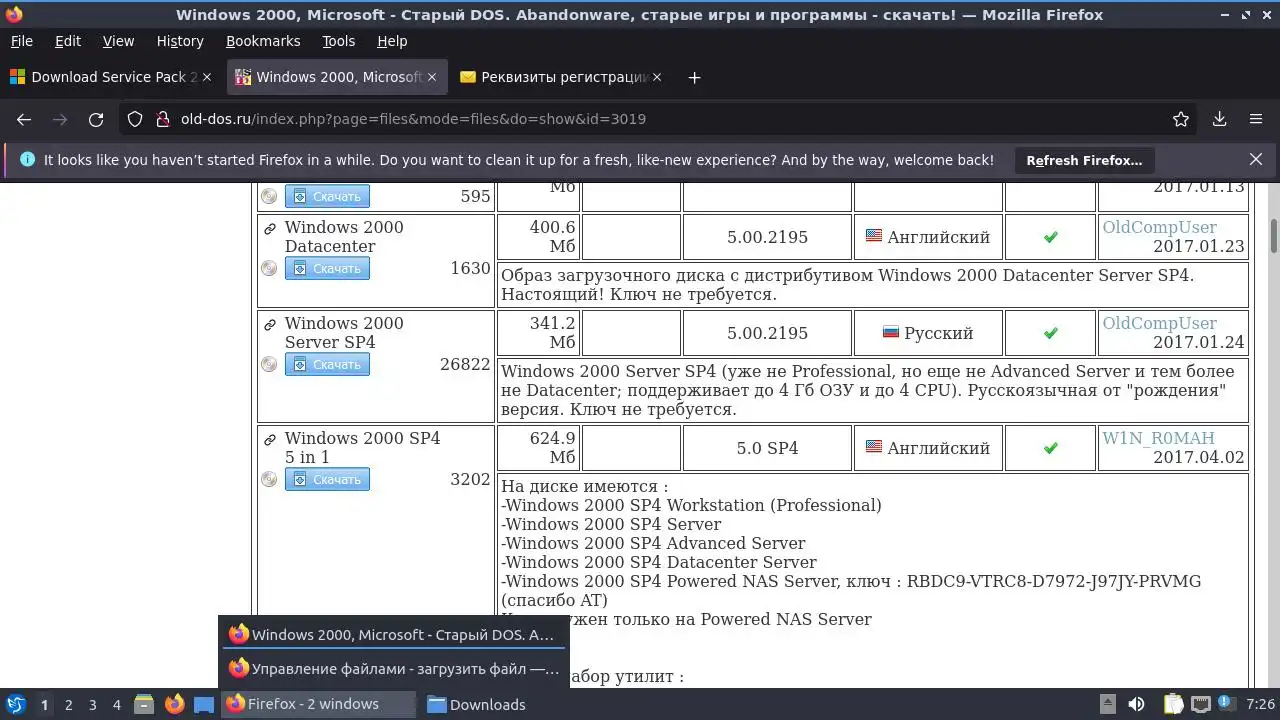Go back using the back arrow

click(24, 119)
